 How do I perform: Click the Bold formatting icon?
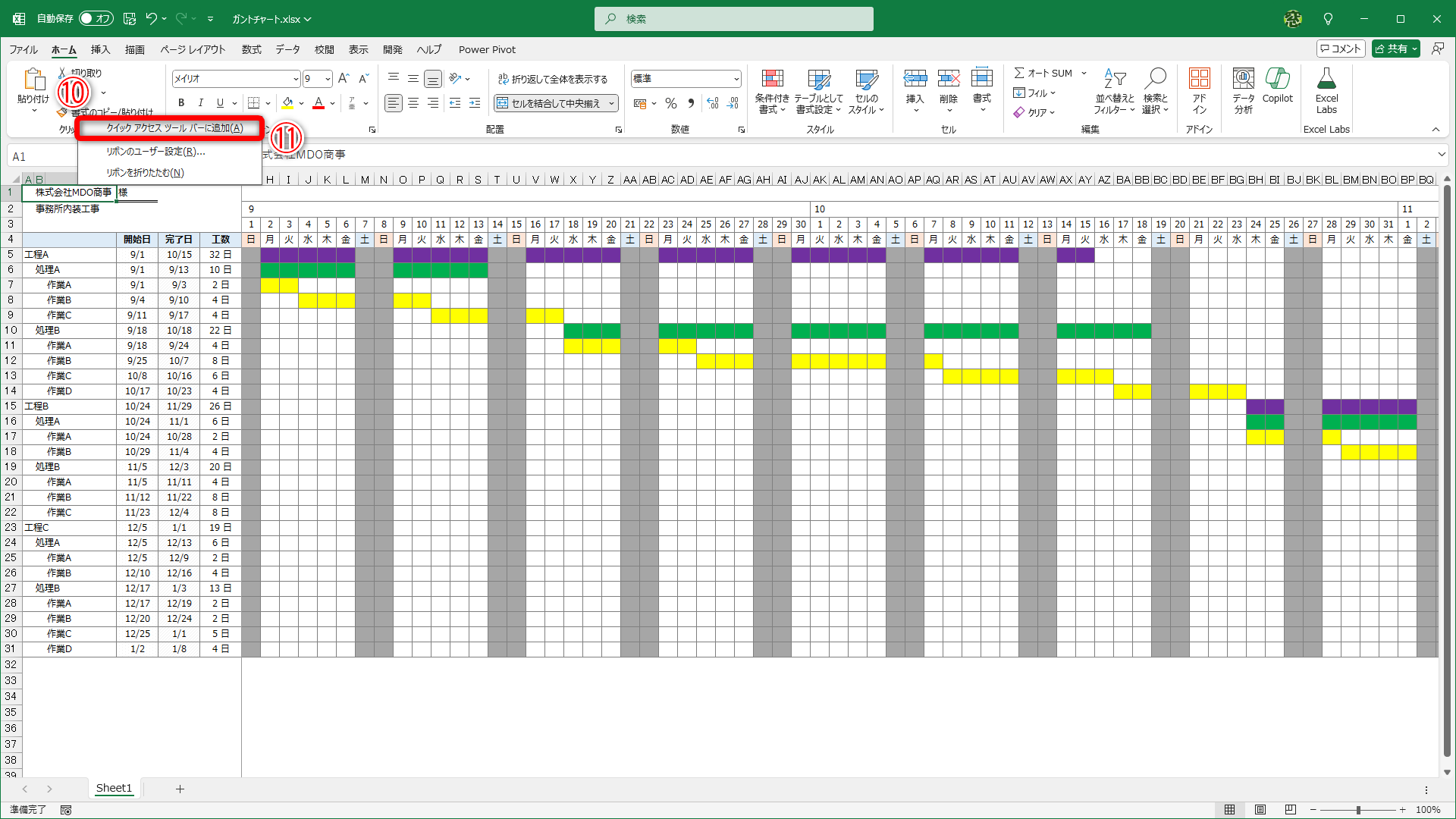180,103
